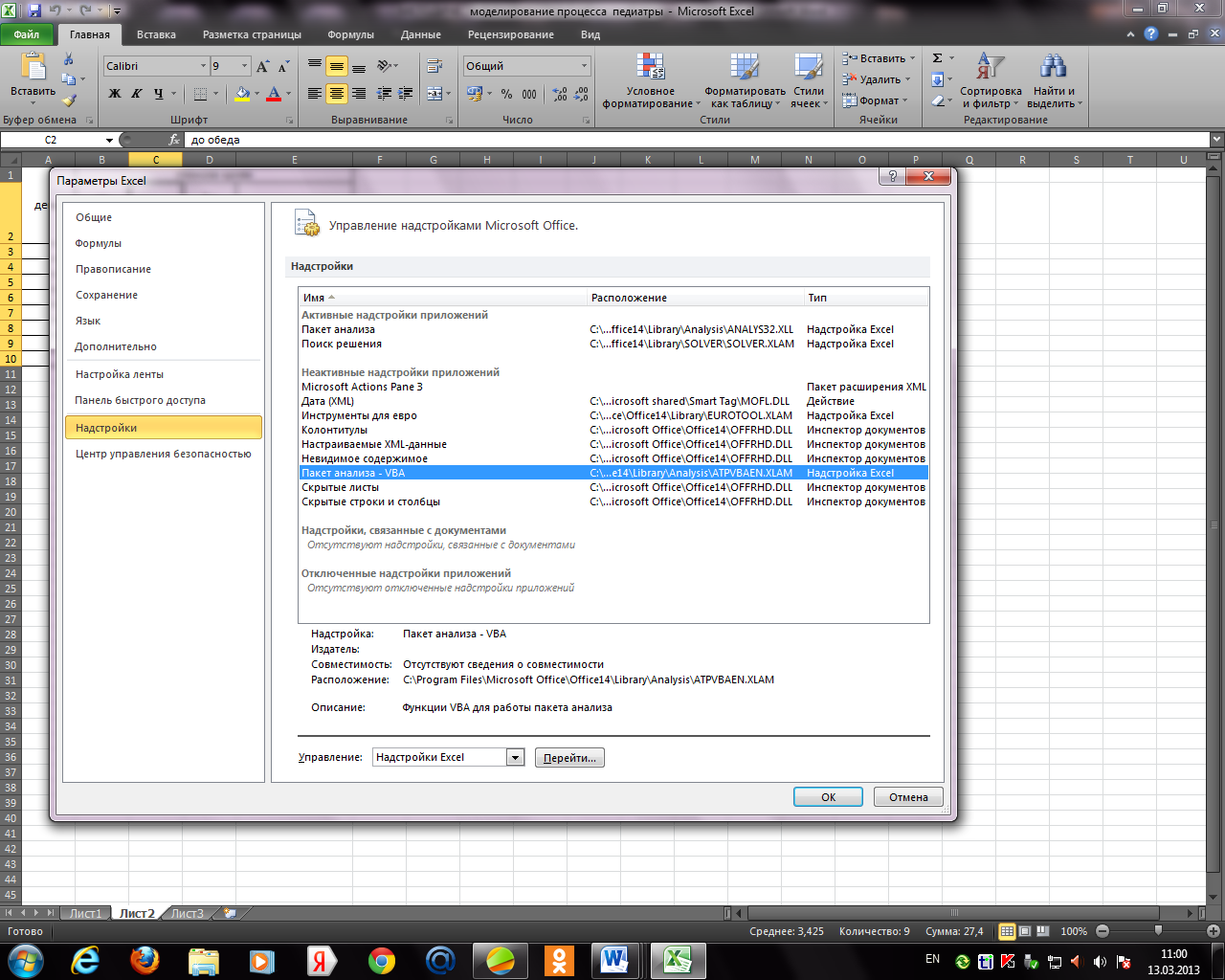Switch to the Формулы ribbon tab
Viewport: 1225px width, 980px height.
[350, 34]
